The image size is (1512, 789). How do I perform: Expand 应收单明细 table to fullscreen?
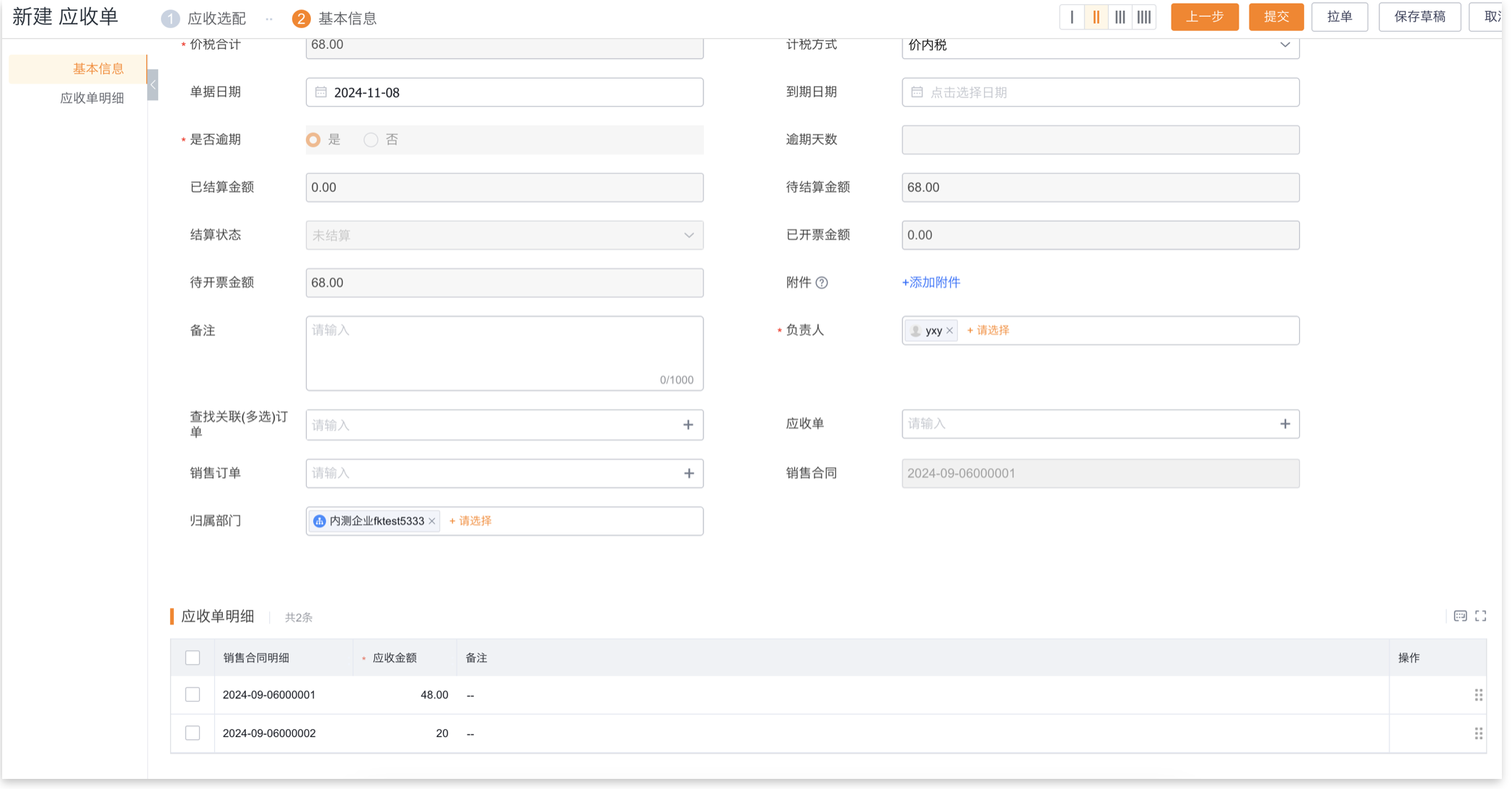click(1480, 616)
